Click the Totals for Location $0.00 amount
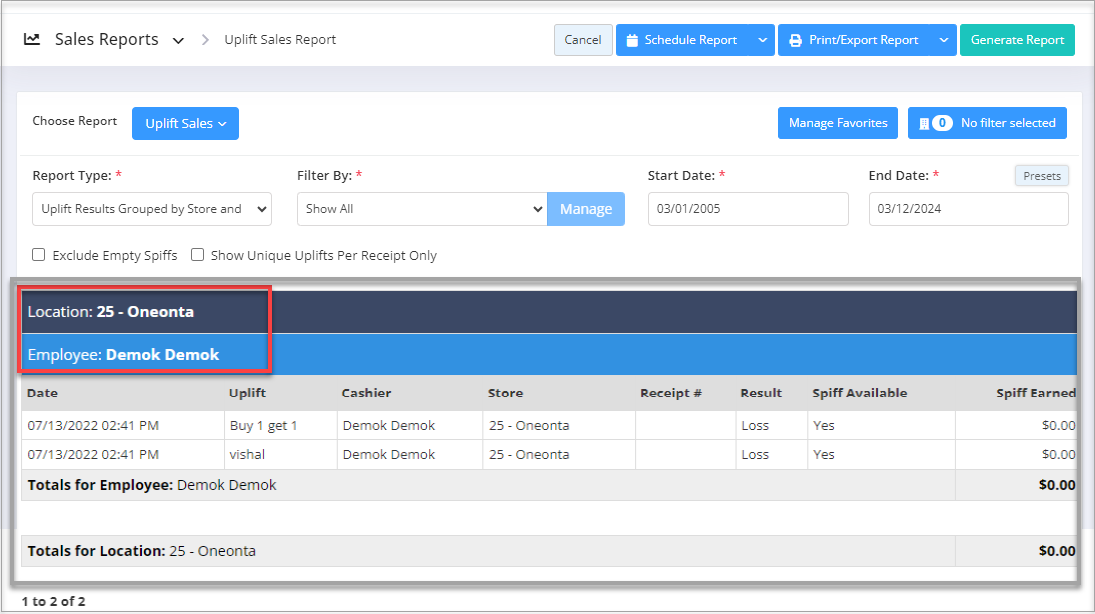 coord(1057,550)
